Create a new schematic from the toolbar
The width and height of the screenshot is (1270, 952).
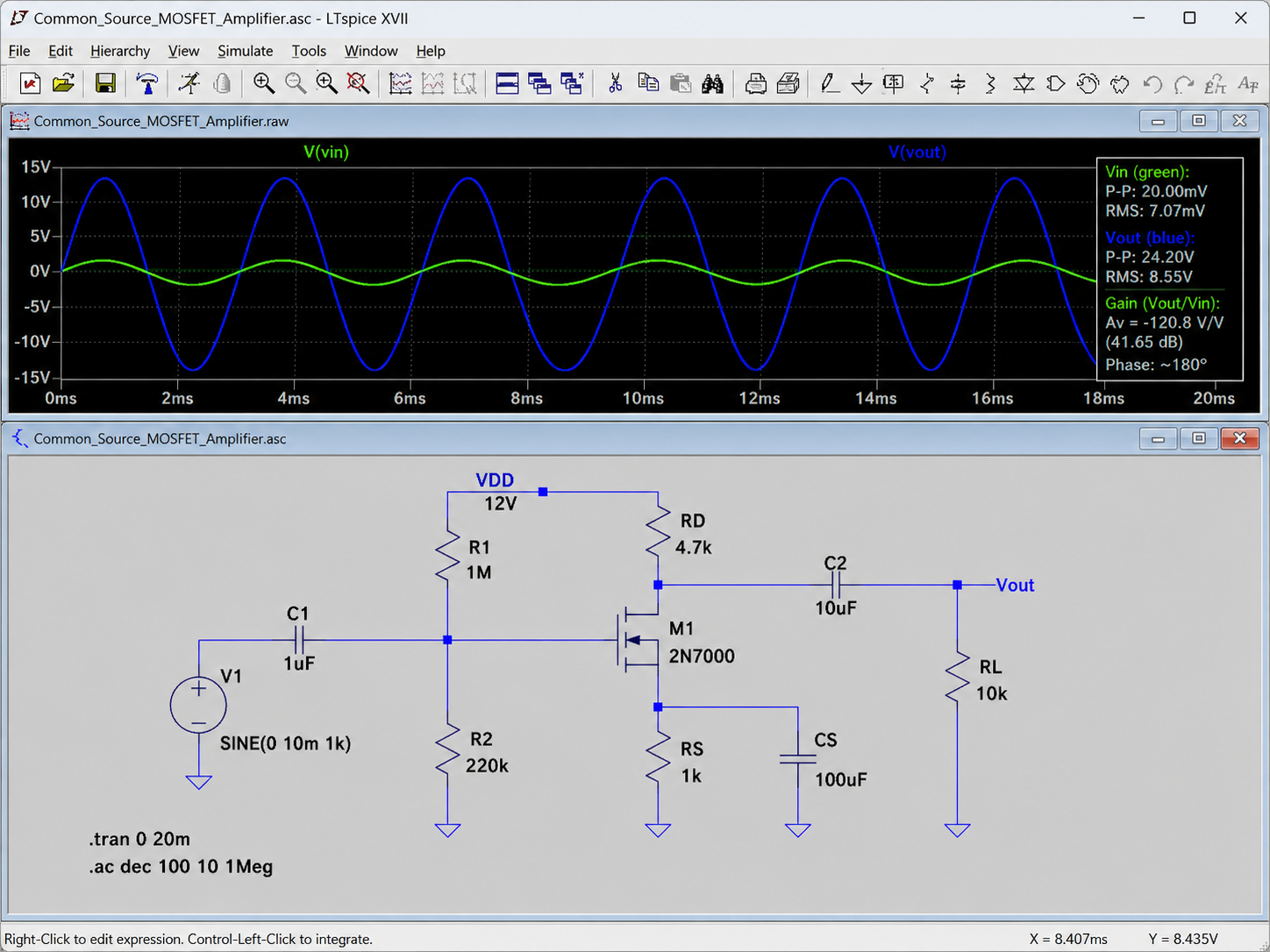click(x=30, y=83)
